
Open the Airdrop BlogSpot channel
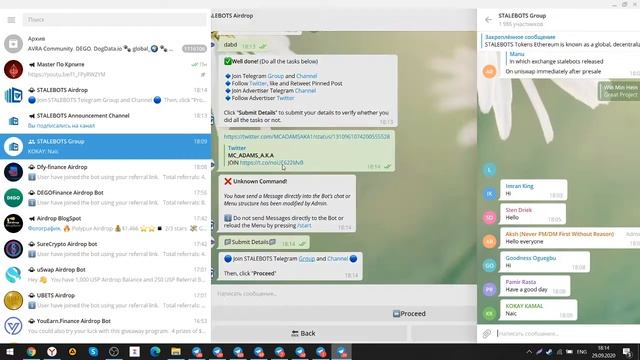(x=105, y=223)
